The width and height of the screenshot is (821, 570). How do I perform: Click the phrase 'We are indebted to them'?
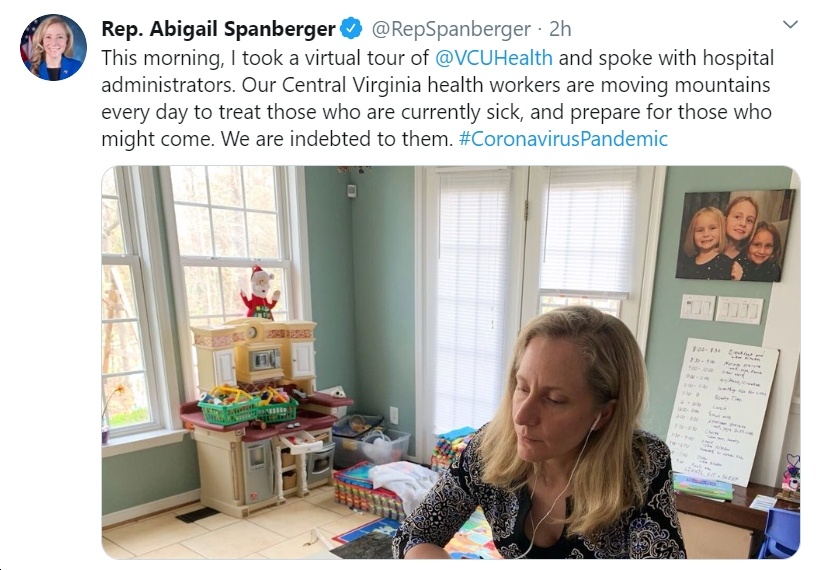pyautogui.click(x=336, y=139)
